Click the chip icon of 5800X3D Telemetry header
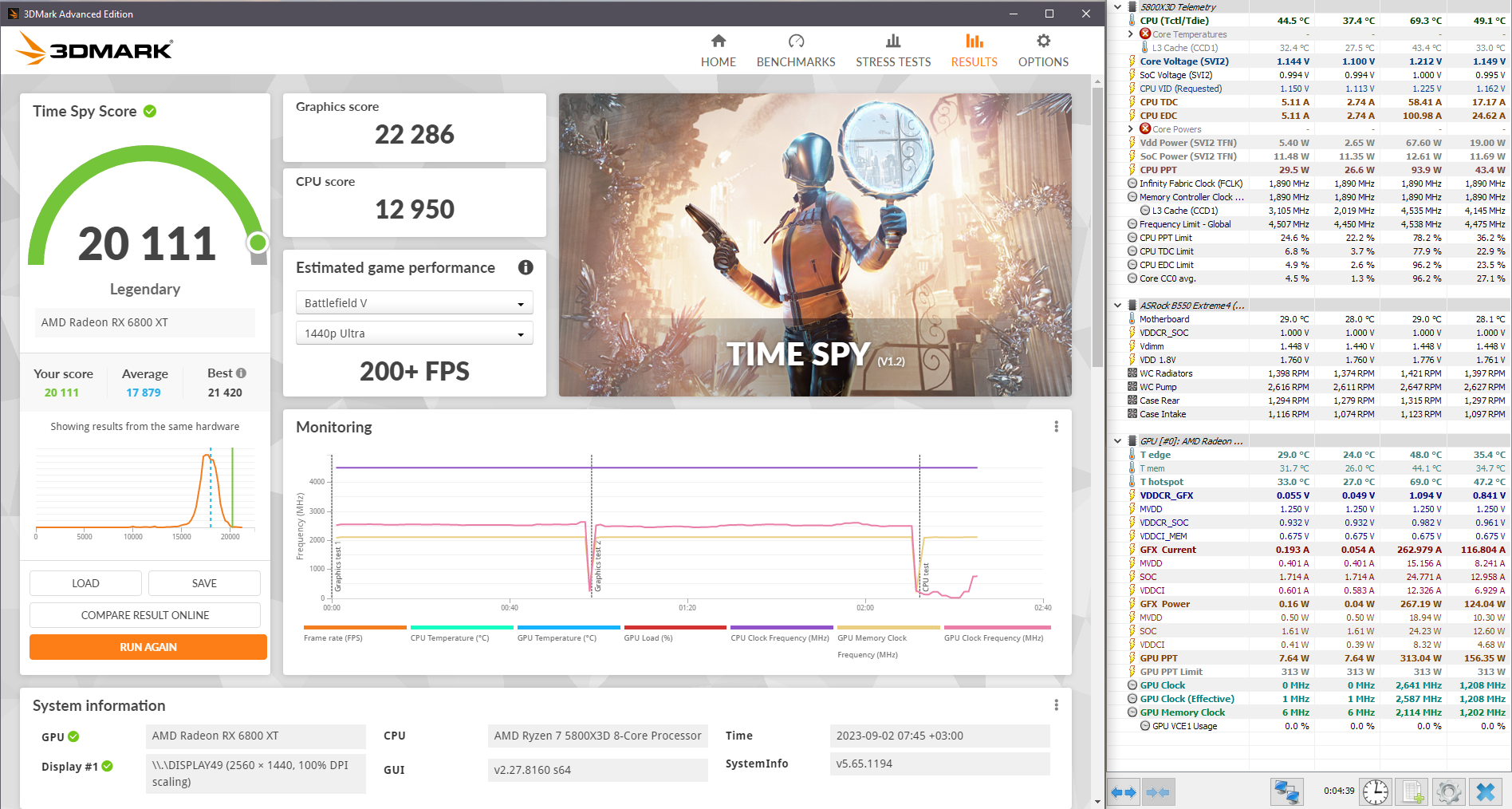The height and width of the screenshot is (809, 1512). tap(1132, 7)
